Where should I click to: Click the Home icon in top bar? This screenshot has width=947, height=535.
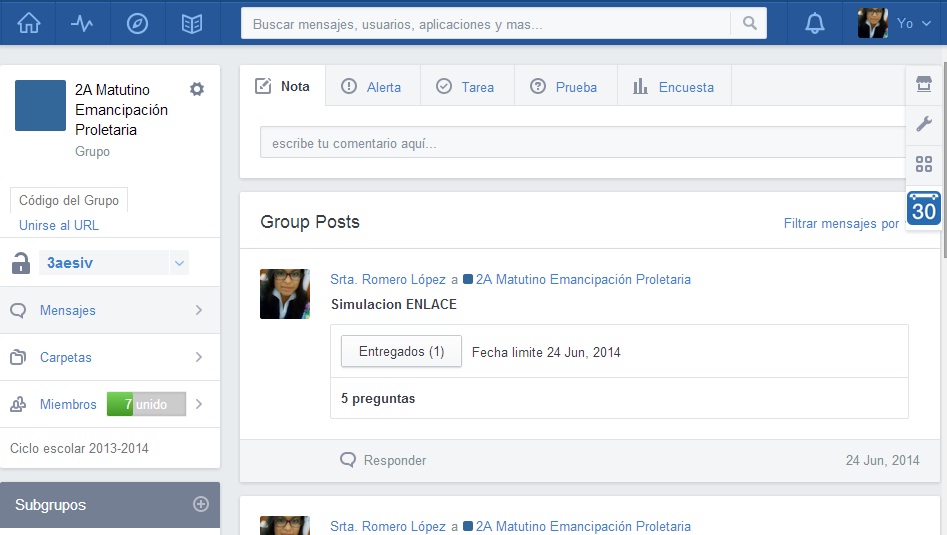(x=29, y=23)
